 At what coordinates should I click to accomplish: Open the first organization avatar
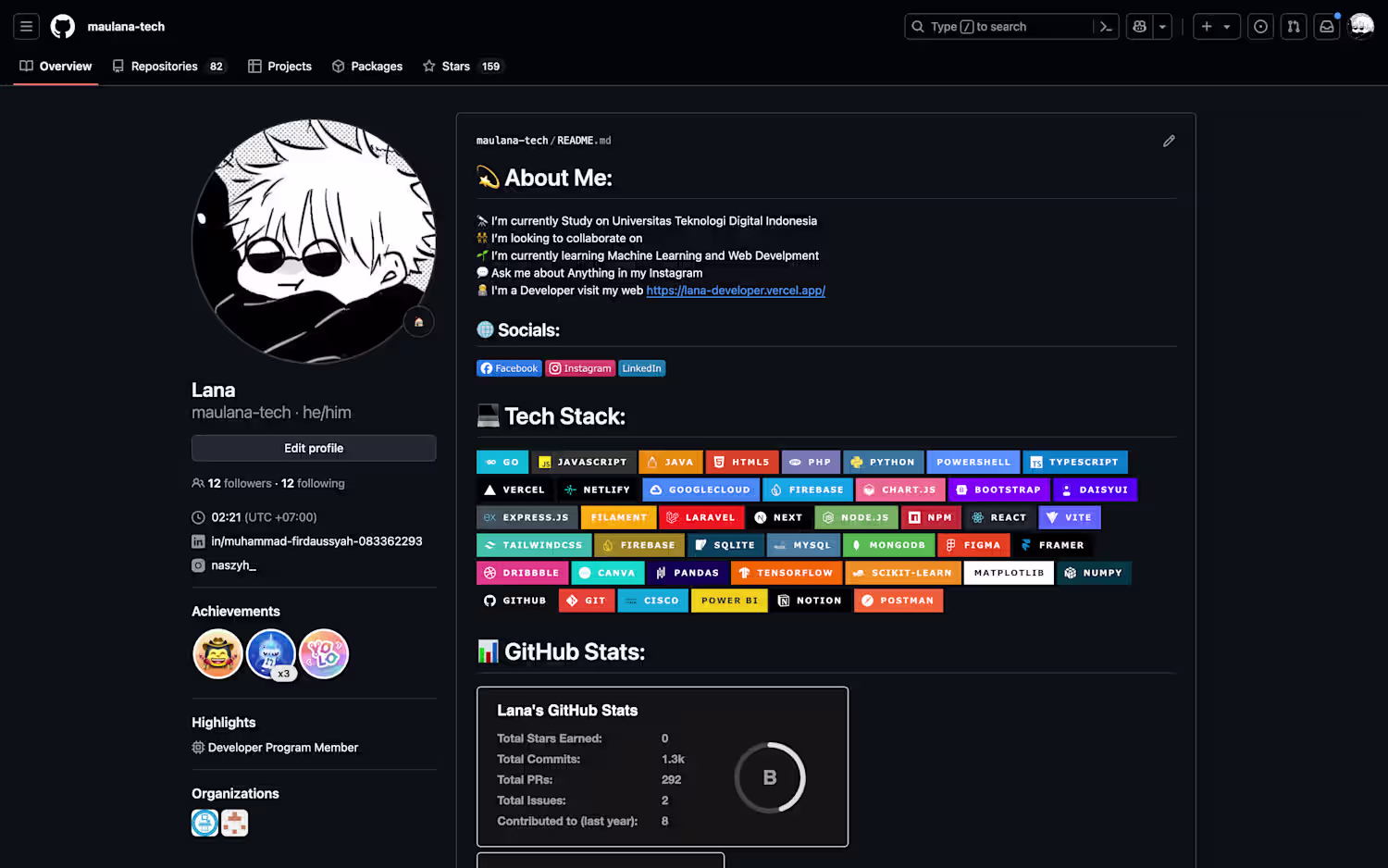point(204,823)
